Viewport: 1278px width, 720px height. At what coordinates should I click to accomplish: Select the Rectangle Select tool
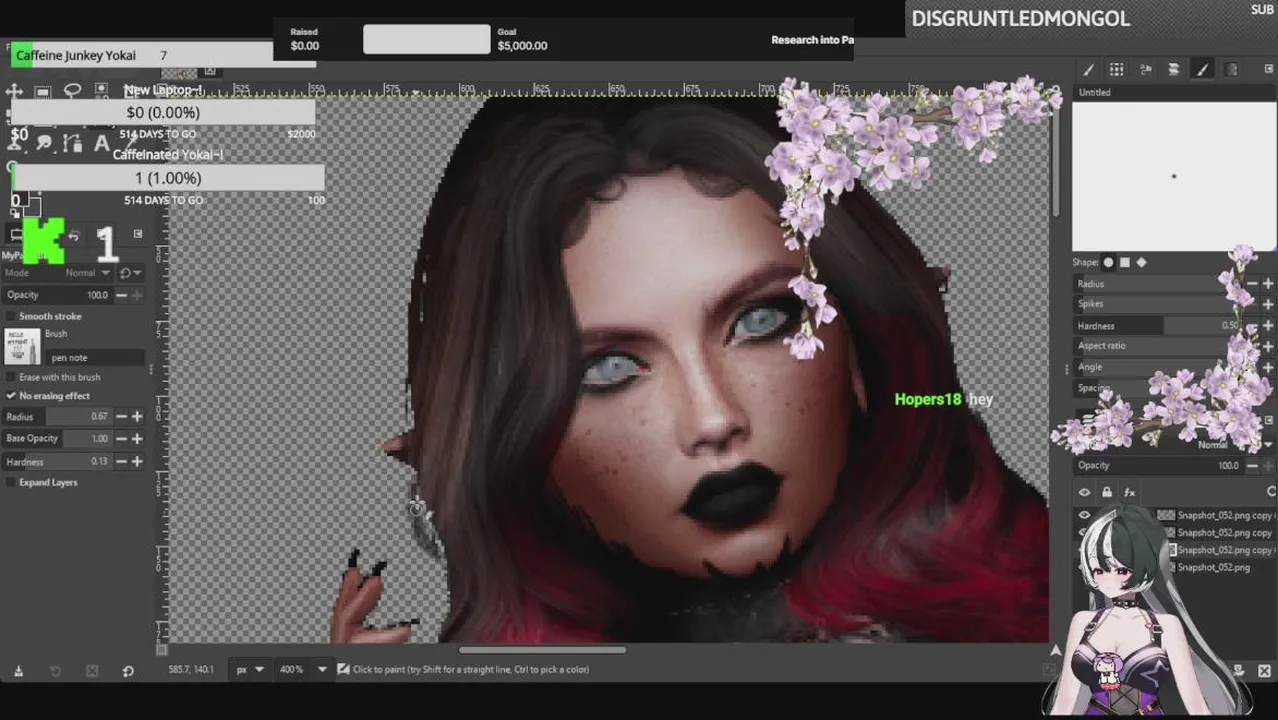43,91
